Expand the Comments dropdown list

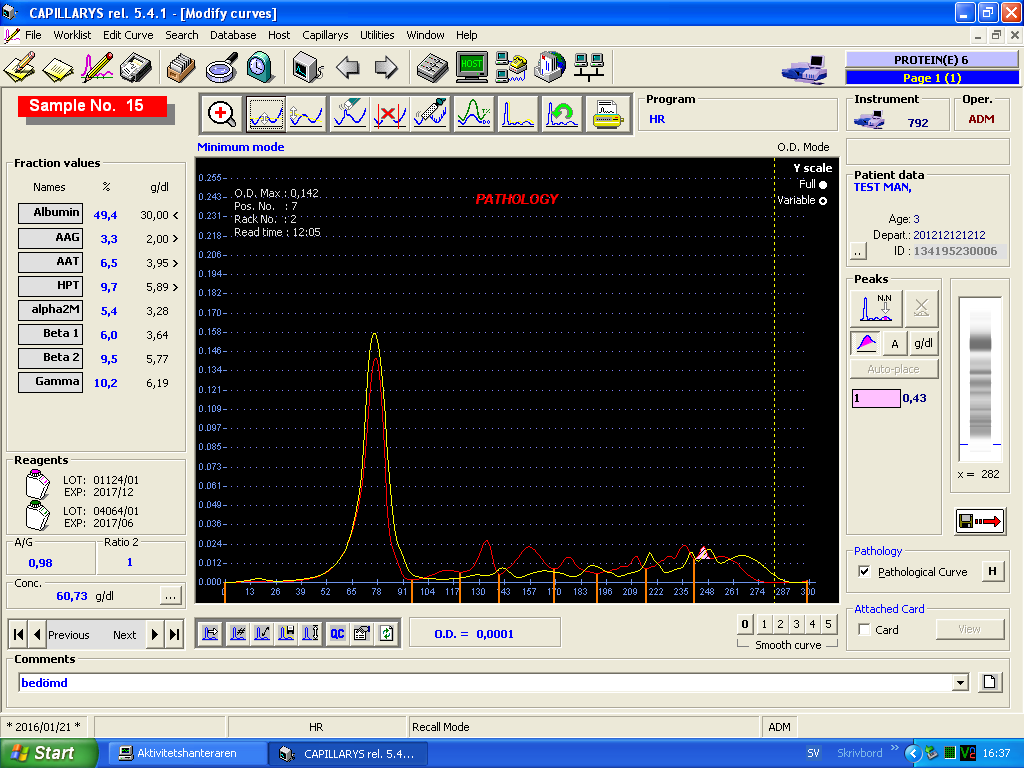coord(960,683)
